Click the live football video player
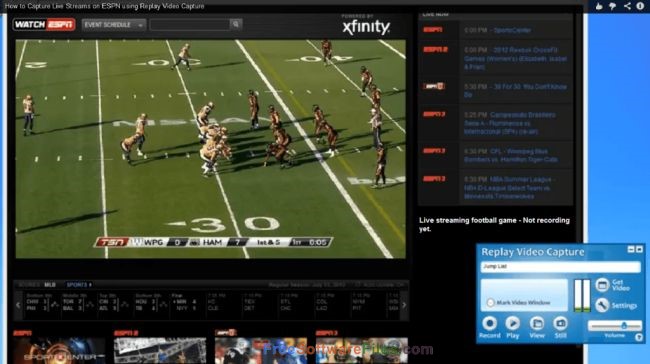This screenshot has width=650, height=364. point(211,149)
